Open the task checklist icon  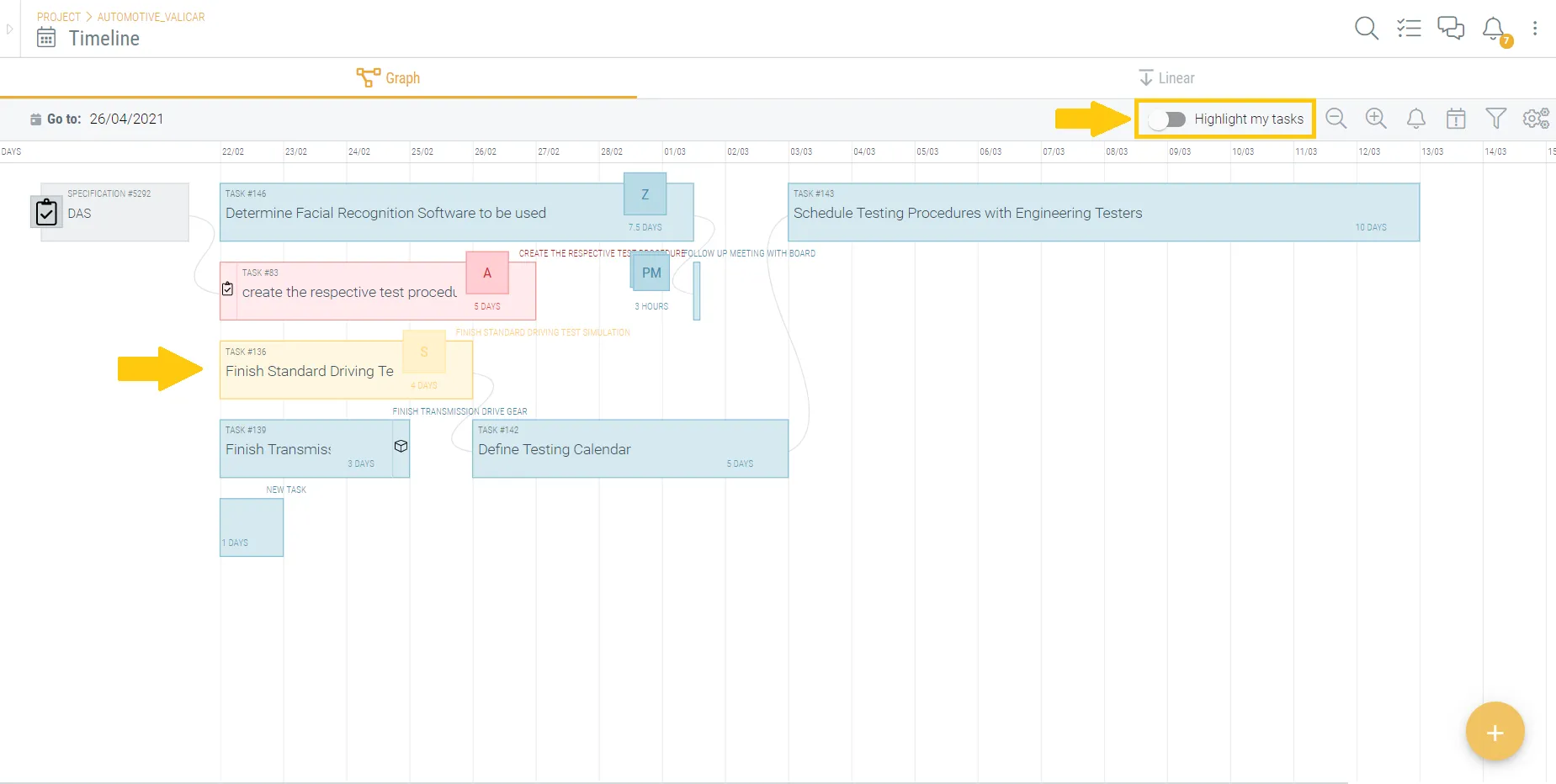(x=1409, y=28)
